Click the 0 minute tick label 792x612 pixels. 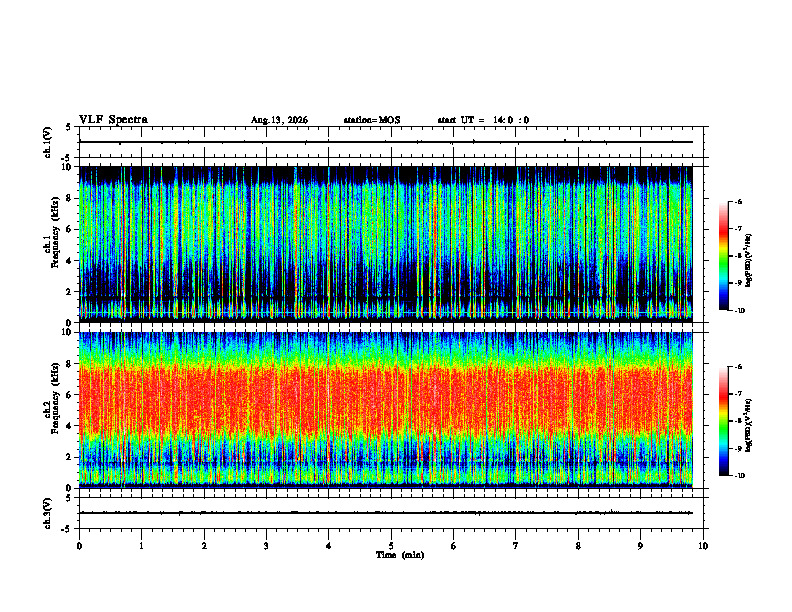(x=79, y=546)
